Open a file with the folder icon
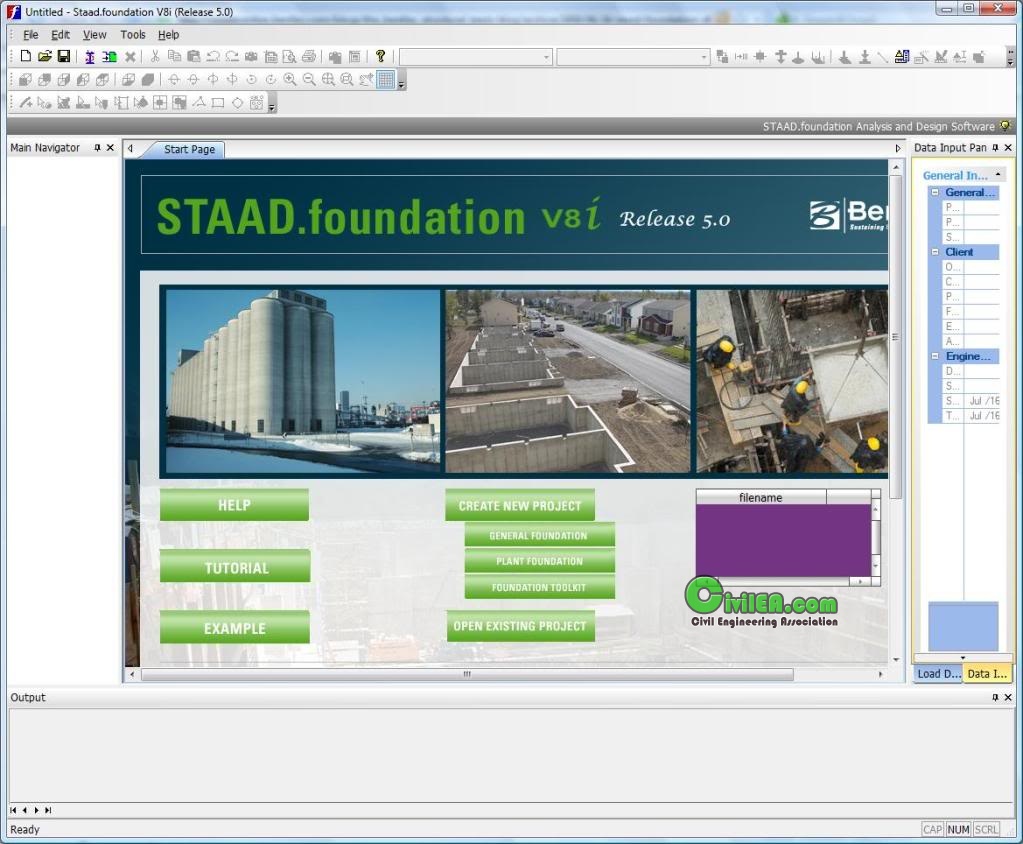Image resolution: width=1023 pixels, height=844 pixels. 44,57
